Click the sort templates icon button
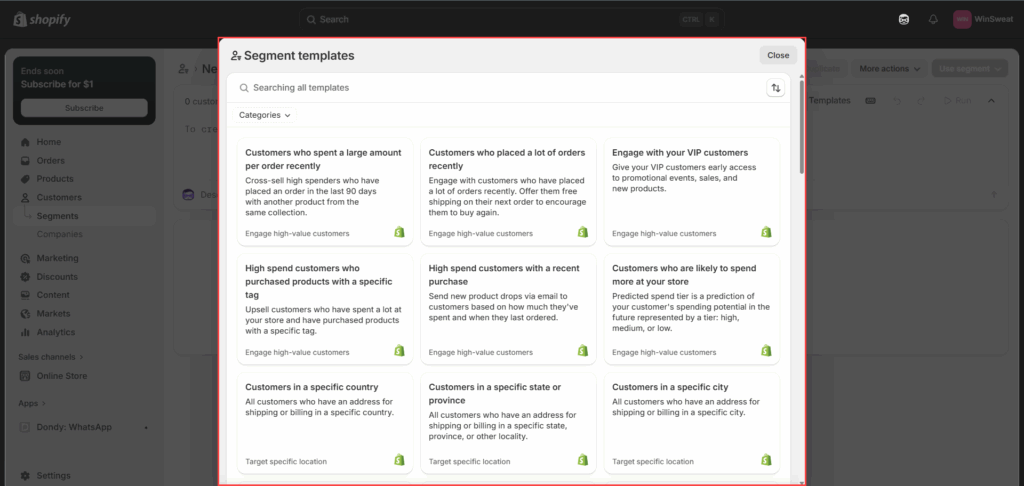 (775, 88)
